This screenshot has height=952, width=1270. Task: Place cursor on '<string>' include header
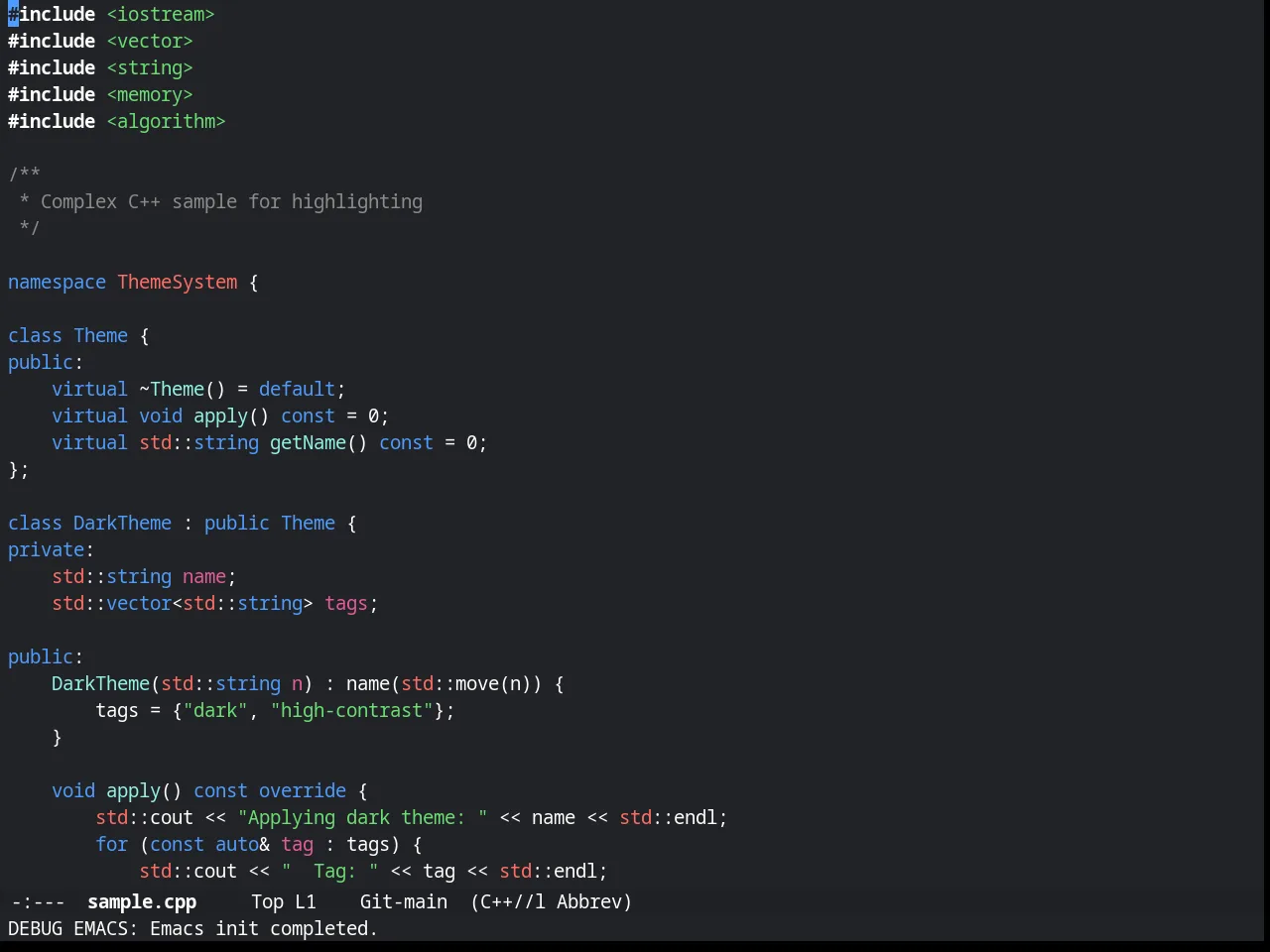point(150,67)
